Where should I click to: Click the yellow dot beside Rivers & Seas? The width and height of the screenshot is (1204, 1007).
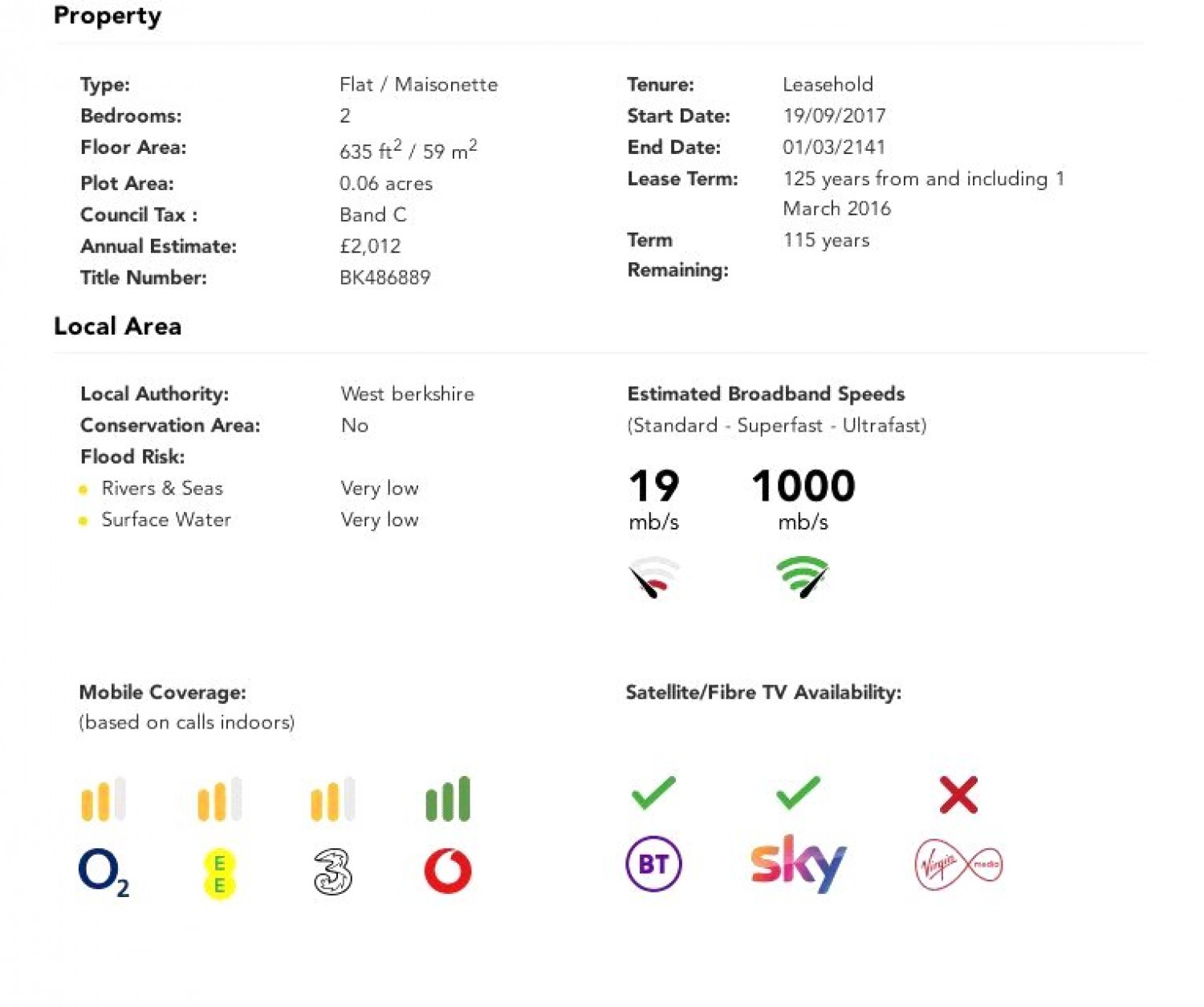(83, 489)
